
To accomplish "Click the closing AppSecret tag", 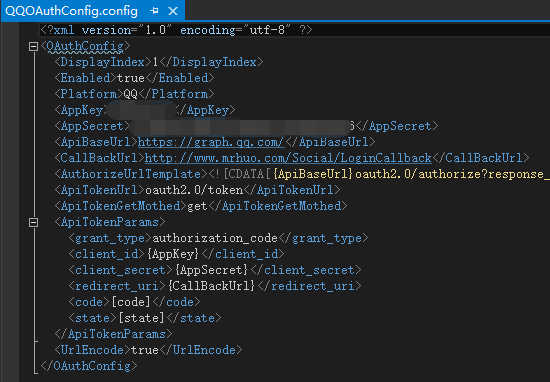I will (397, 126).
